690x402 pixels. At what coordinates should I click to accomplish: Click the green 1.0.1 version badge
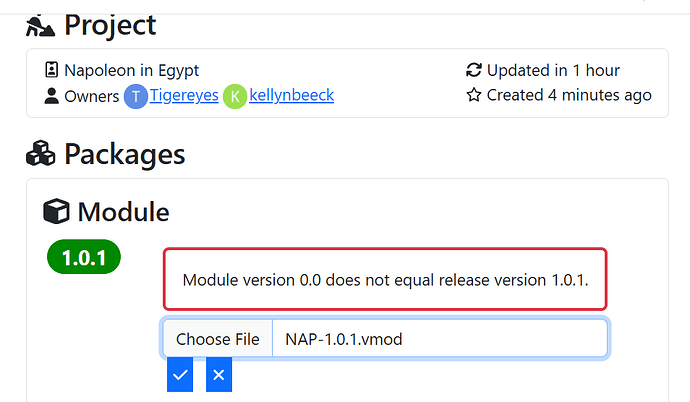point(84,257)
